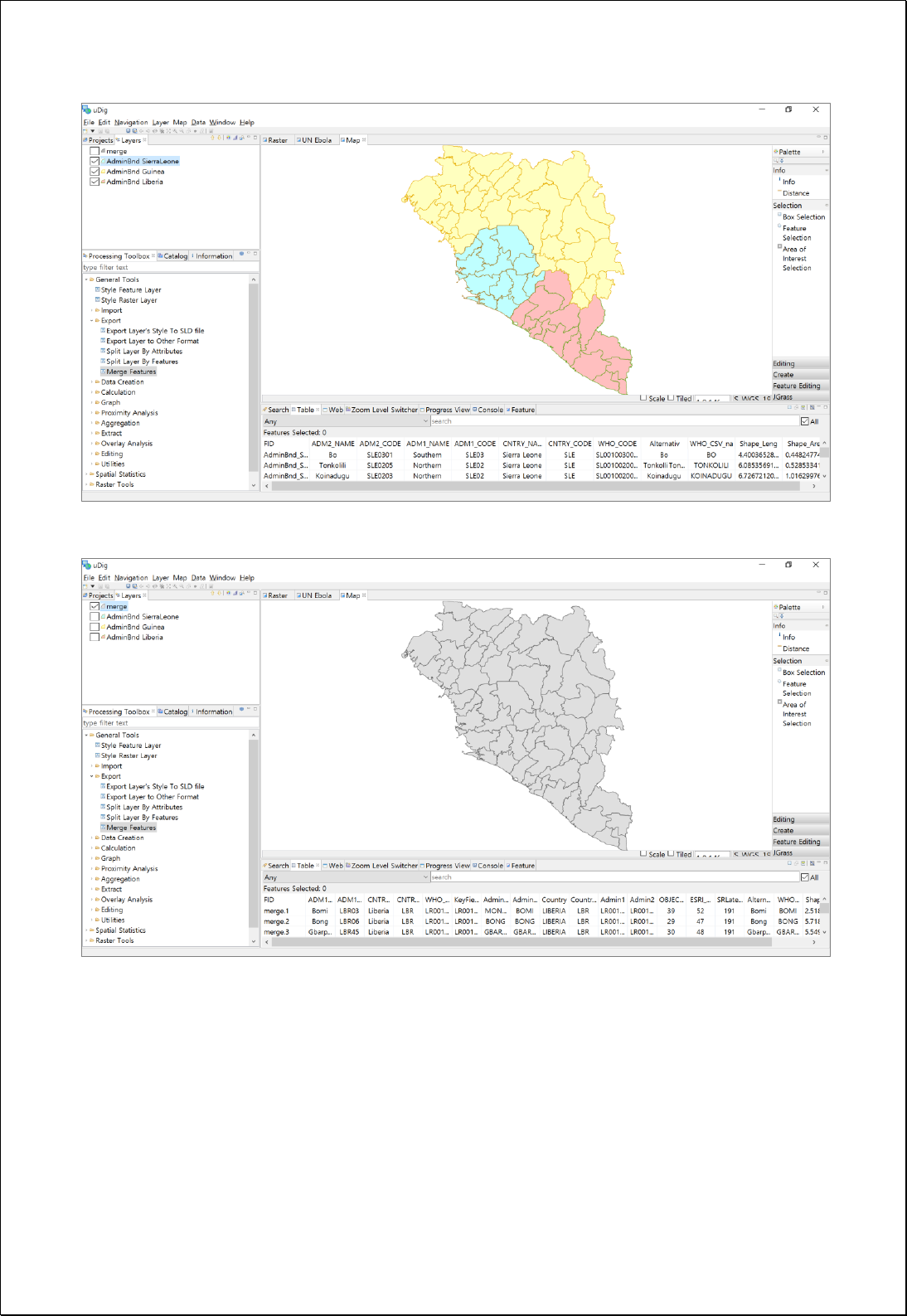Switch to Catalog tab in colored-map window
This screenshot has height=1316, width=907.
(172, 256)
